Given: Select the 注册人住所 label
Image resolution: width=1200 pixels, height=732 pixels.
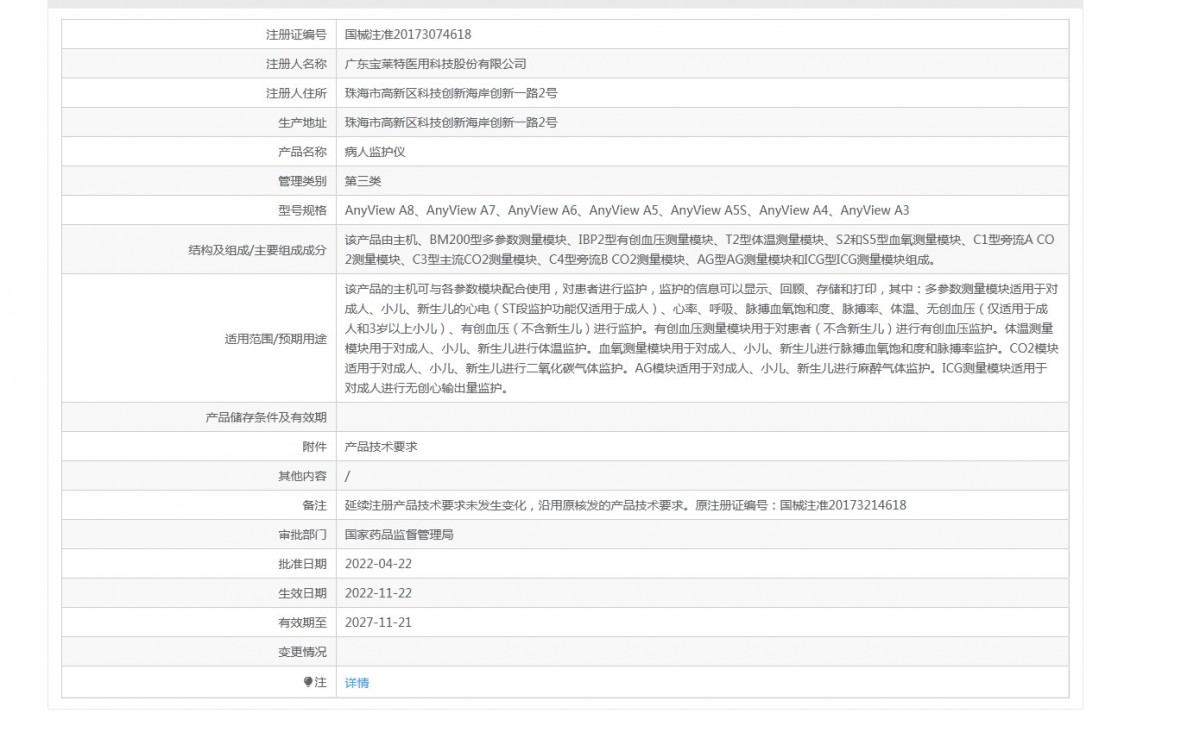Looking at the screenshot, I should (x=296, y=93).
